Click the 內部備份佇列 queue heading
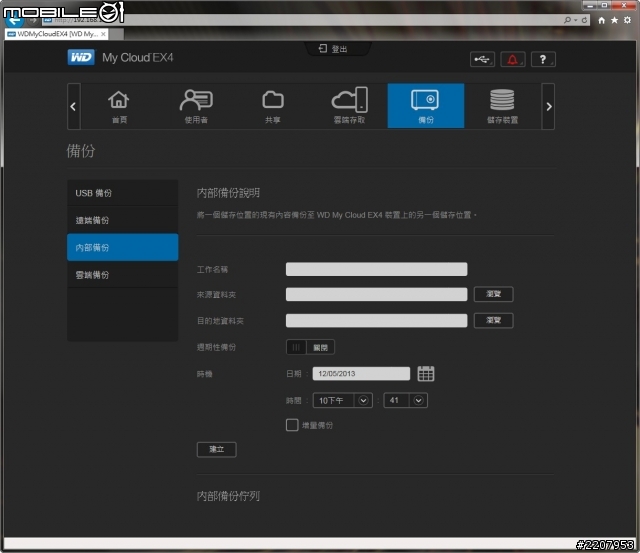The image size is (640, 553). coord(228,496)
